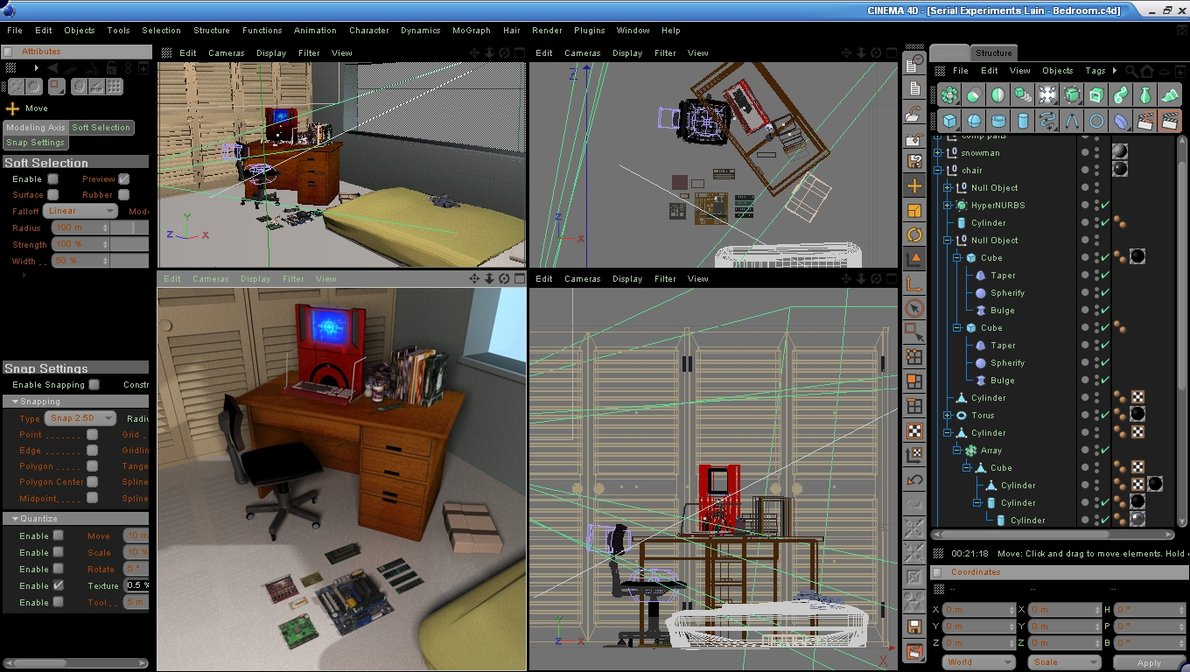Open the Character menu

(369, 30)
